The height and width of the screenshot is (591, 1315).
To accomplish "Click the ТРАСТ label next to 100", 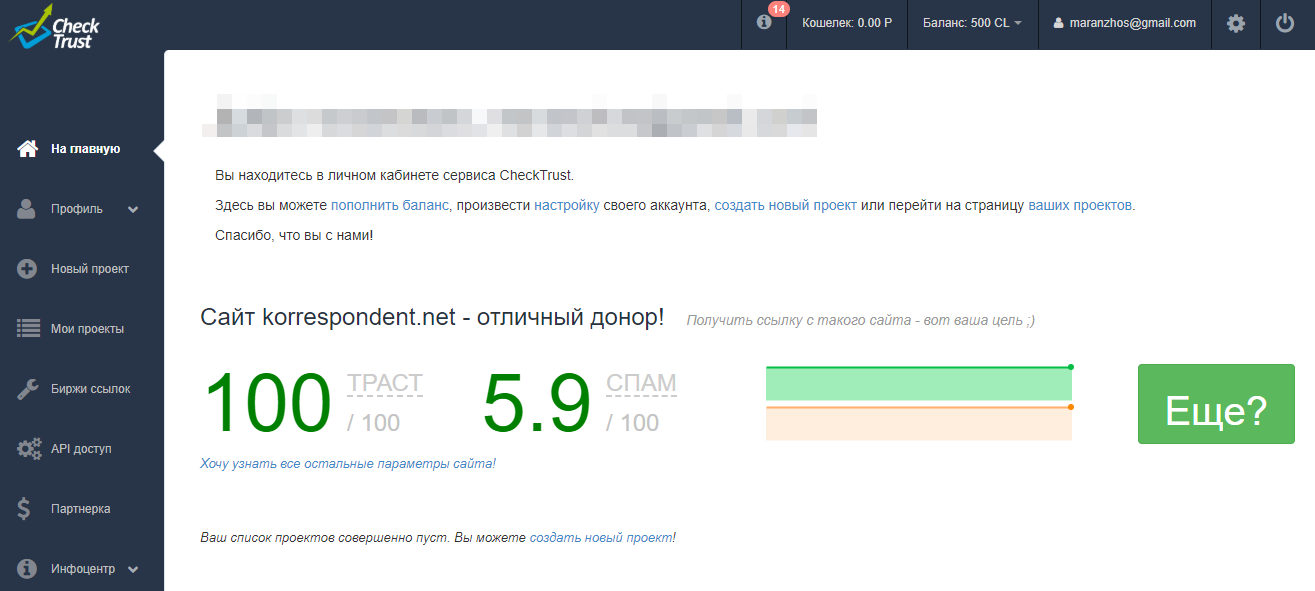I will tap(385, 383).
